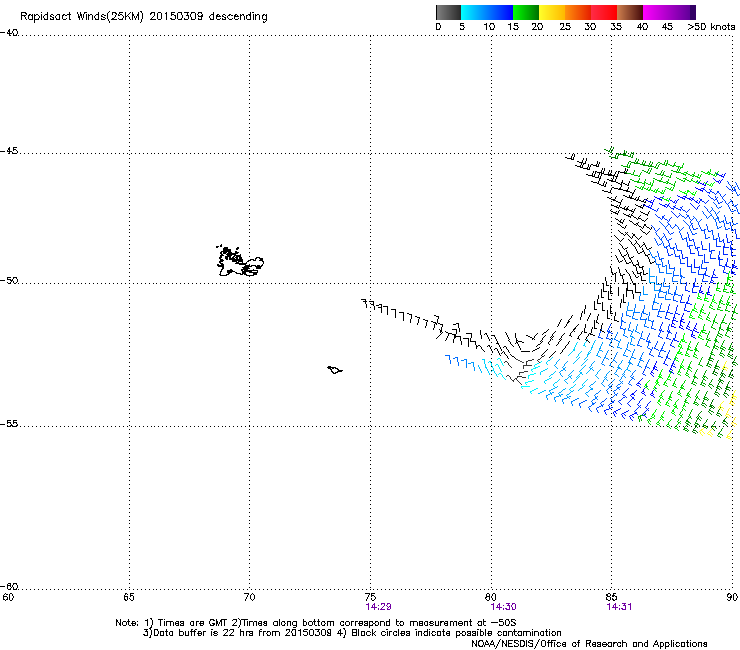Image resolution: width=740 pixels, height=650 pixels.
Task: Click the brown 35-40 knots color segment
Action: pyautogui.click(x=630, y=12)
